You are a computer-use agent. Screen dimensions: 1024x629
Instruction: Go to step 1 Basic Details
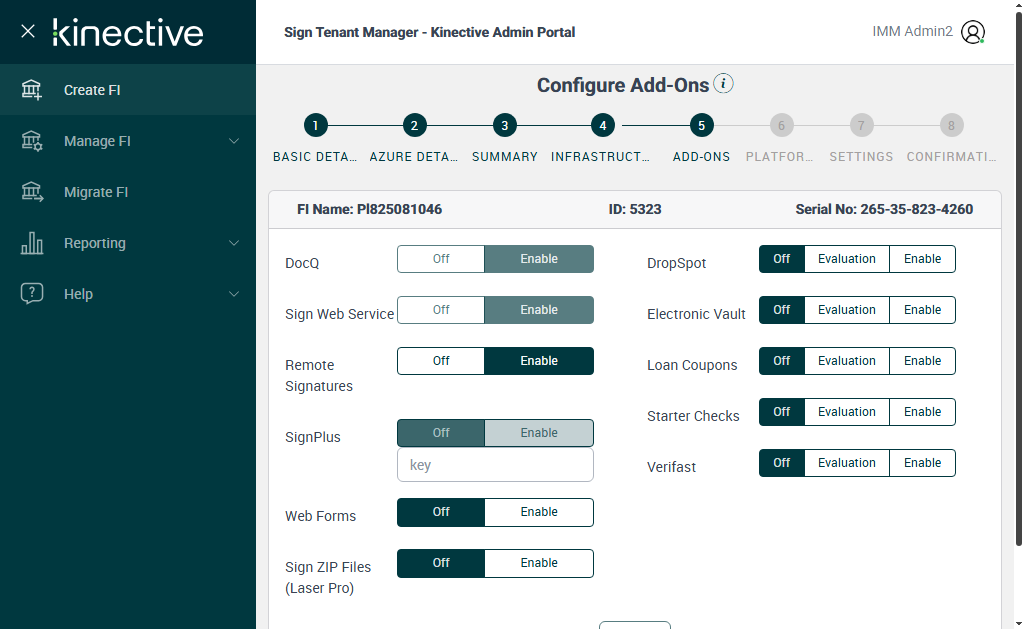pos(315,125)
